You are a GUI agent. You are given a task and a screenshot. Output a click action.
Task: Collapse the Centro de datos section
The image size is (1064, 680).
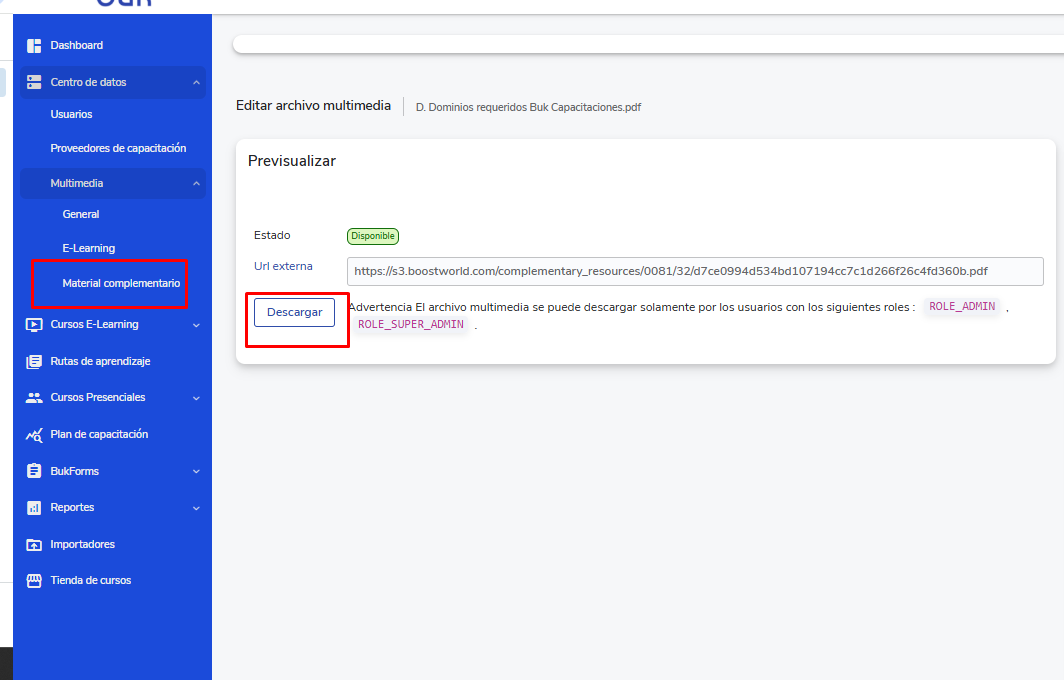click(196, 82)
